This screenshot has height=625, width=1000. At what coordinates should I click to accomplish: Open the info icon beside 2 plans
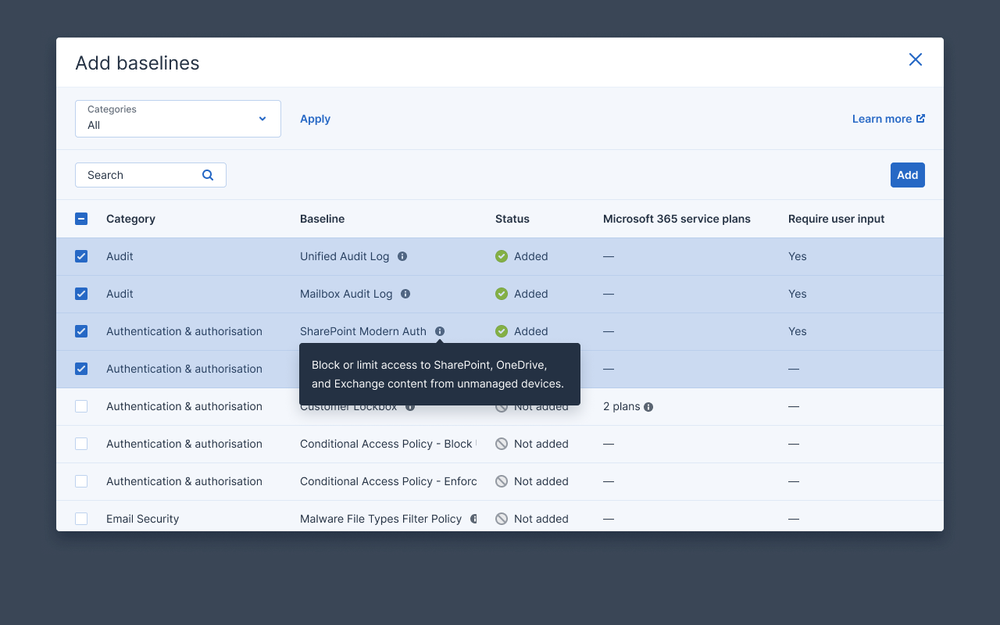(x=646, y=406)
